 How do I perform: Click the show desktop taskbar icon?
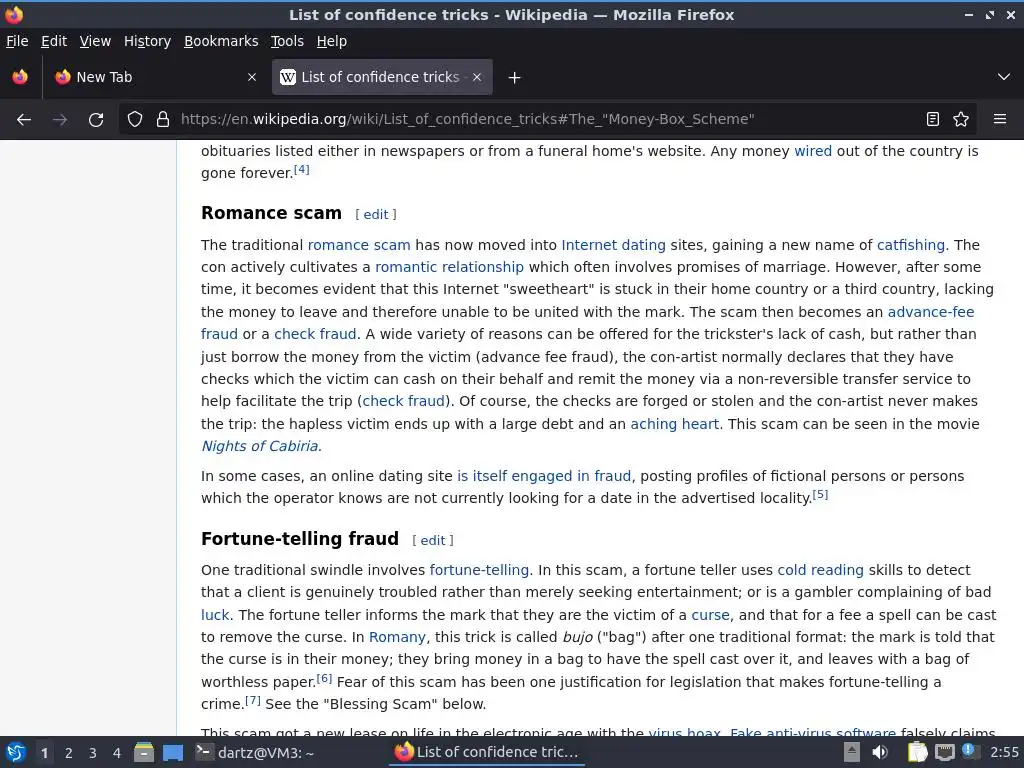pyautogui.click(x=173, y=753)
